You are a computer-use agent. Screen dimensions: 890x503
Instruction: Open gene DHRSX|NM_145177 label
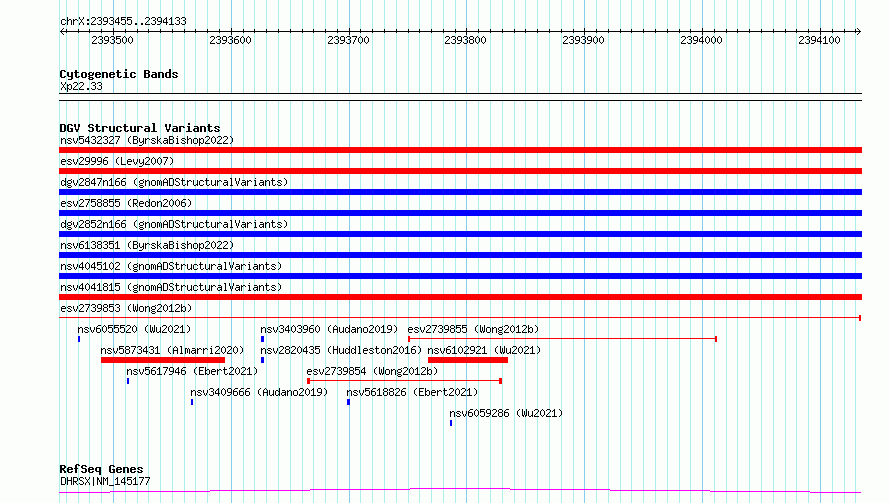coord(105,481)
